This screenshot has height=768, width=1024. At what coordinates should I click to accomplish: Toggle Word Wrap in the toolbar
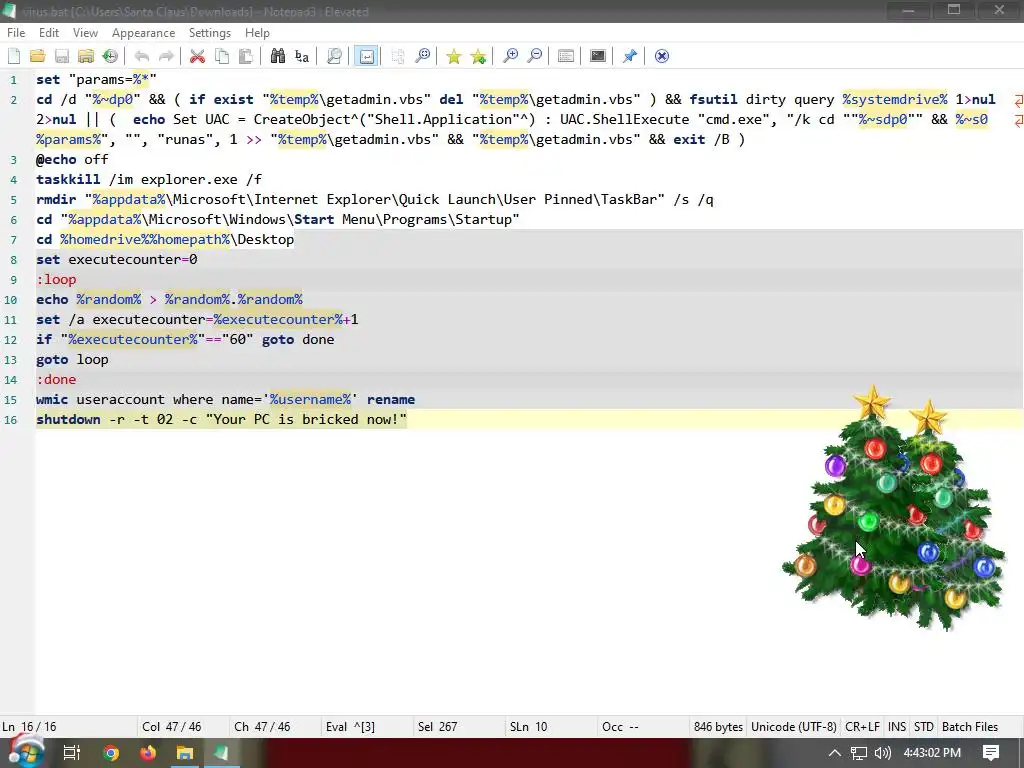click(366, 56)
